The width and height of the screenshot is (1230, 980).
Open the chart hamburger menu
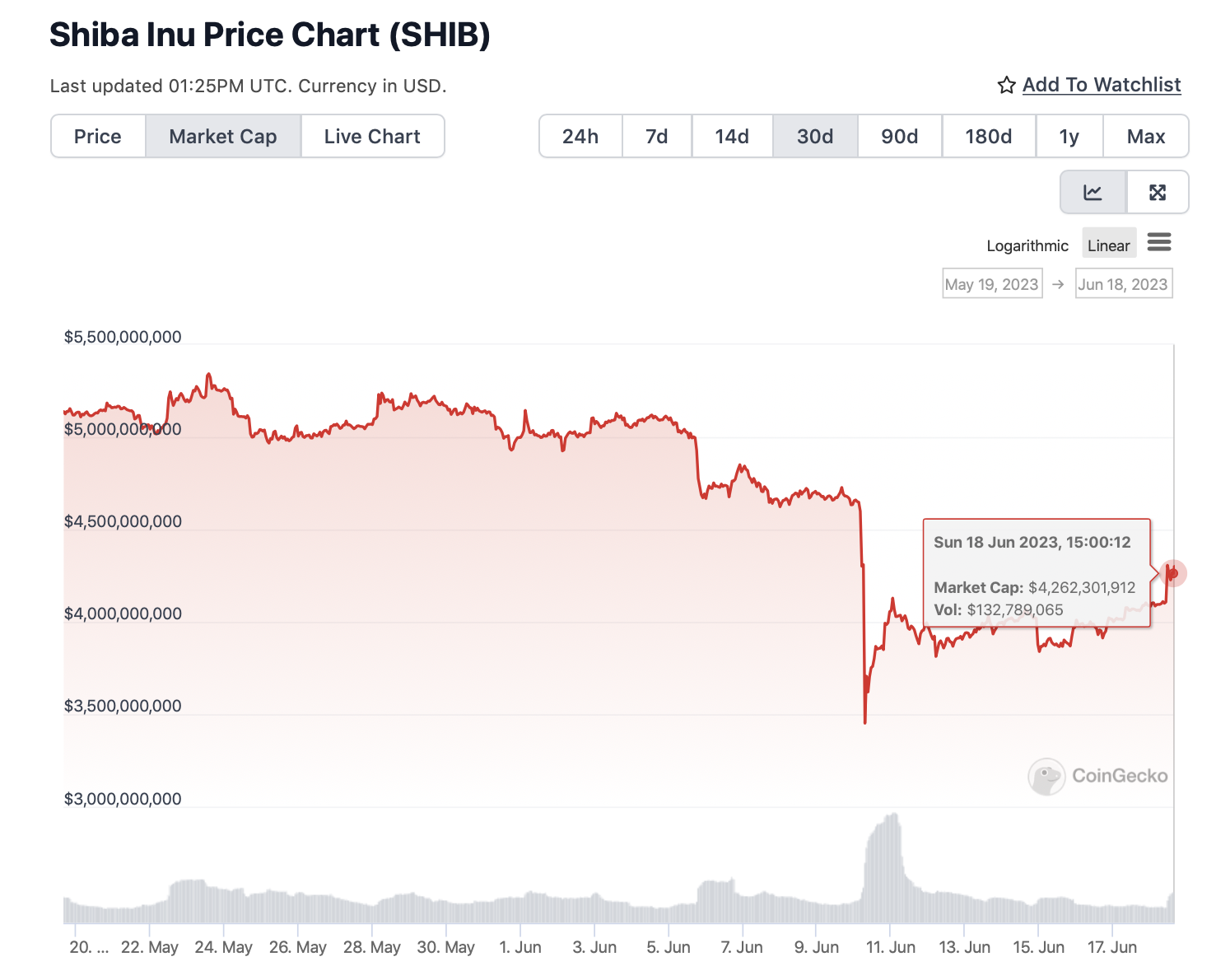pos(1158,243)
